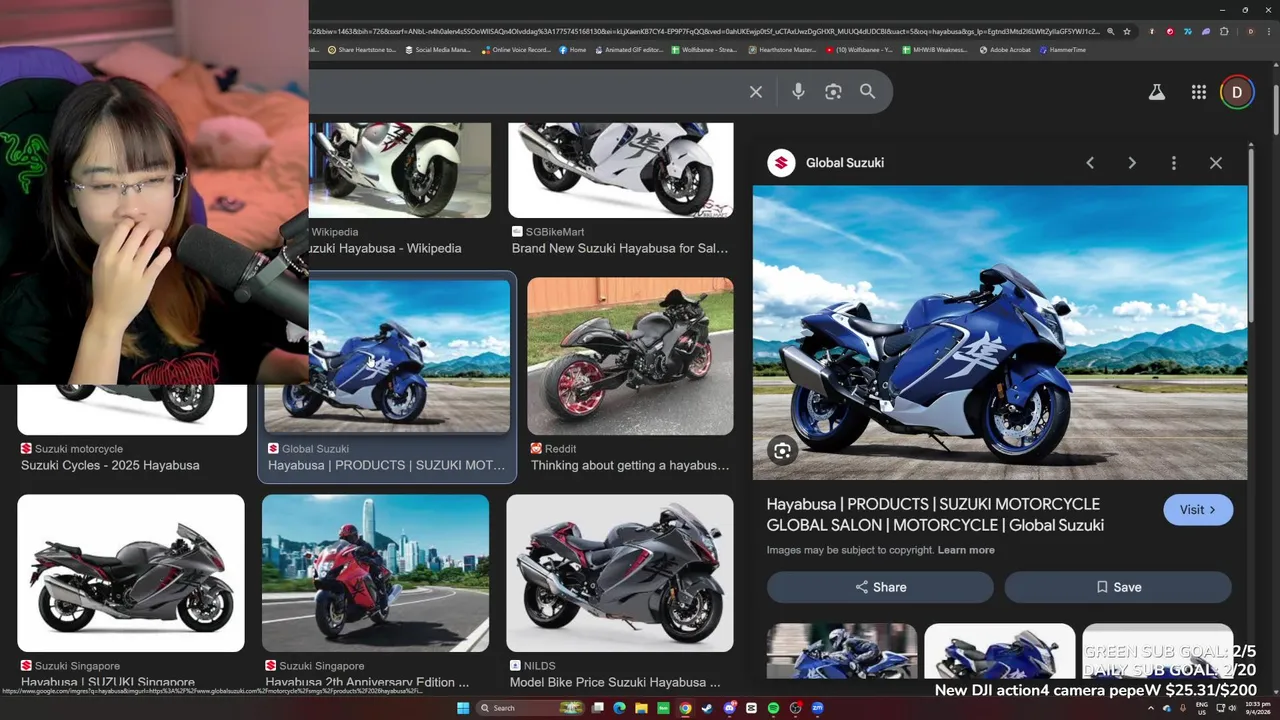Open taskbar clock showing 10:33 pm
1280x720 pixels.
click(1256, 708)
